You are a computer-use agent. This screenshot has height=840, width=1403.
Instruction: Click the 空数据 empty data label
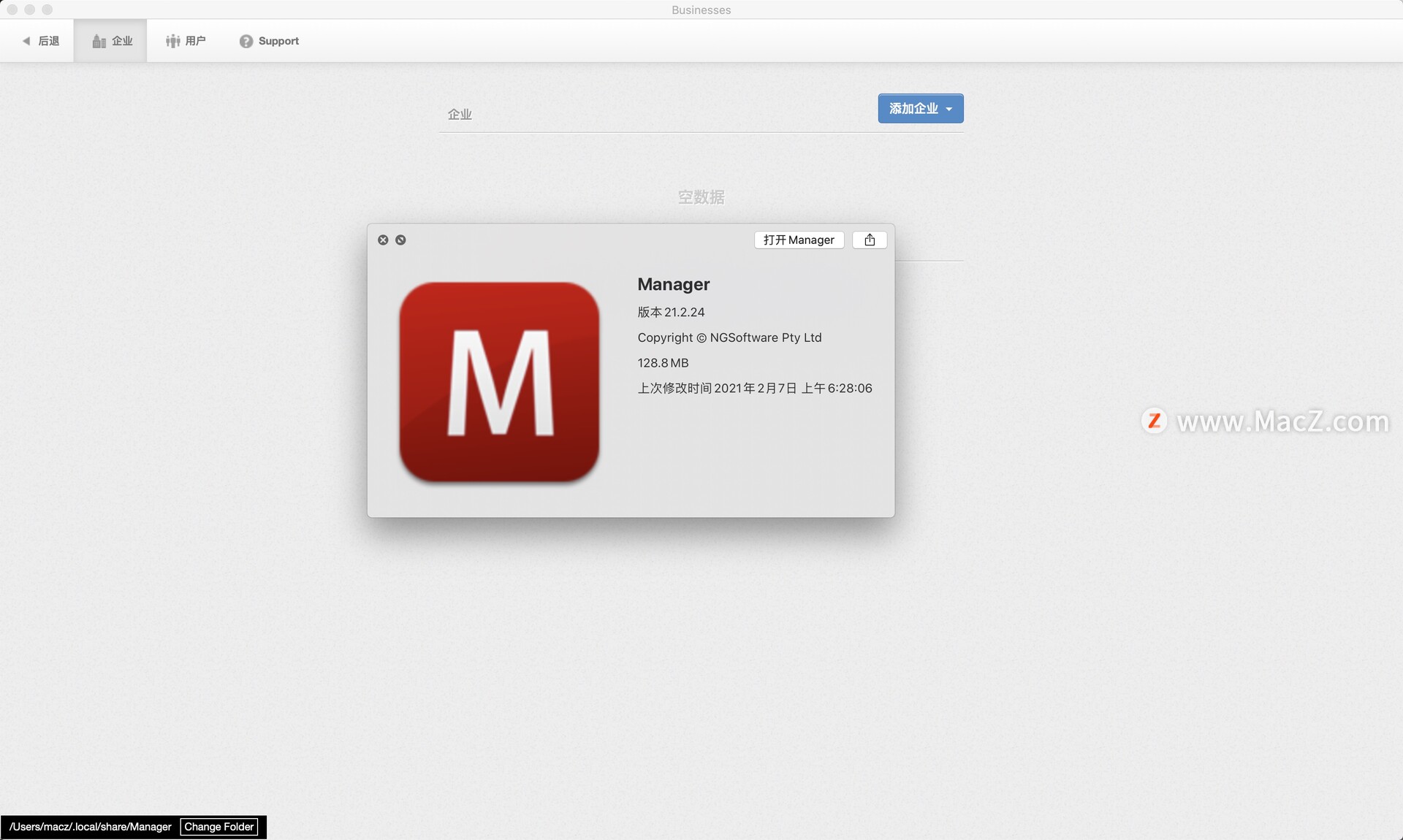(x=701, y=197)
